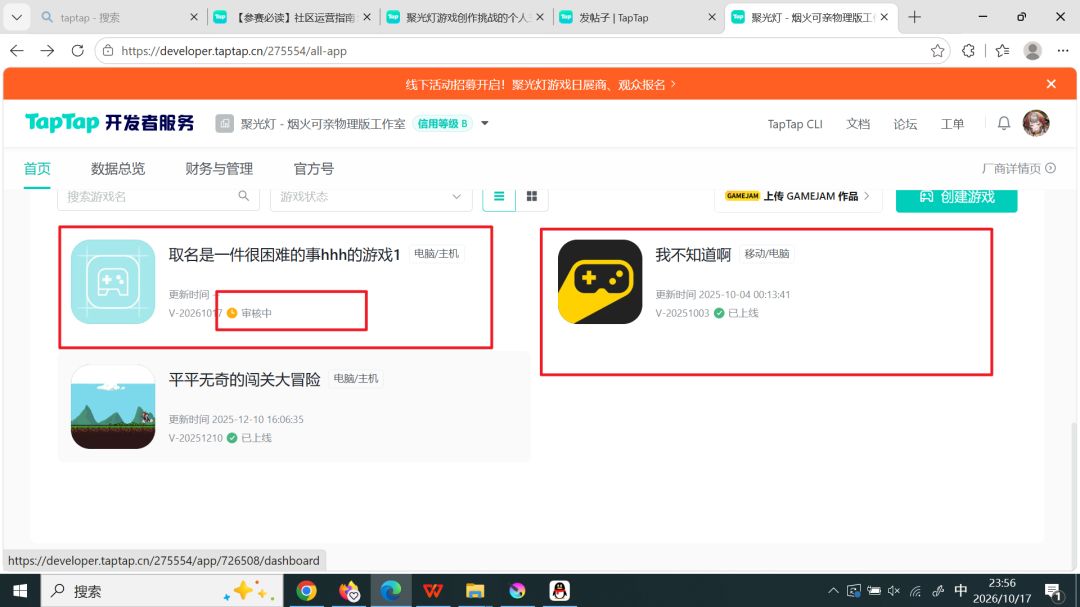The width and height of the screenshot is (1080, 607).
Task: Open TapTap CLI link
Action: [795, 124]
